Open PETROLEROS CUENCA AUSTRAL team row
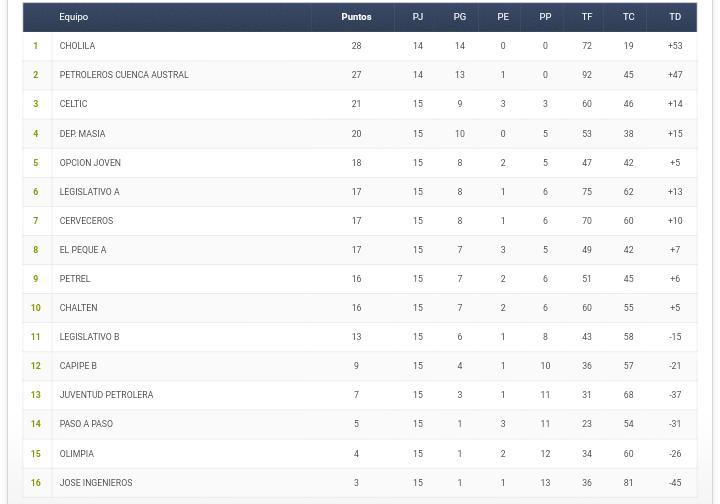The height and width of the screenshot is (504, 720). click(123, 75)
